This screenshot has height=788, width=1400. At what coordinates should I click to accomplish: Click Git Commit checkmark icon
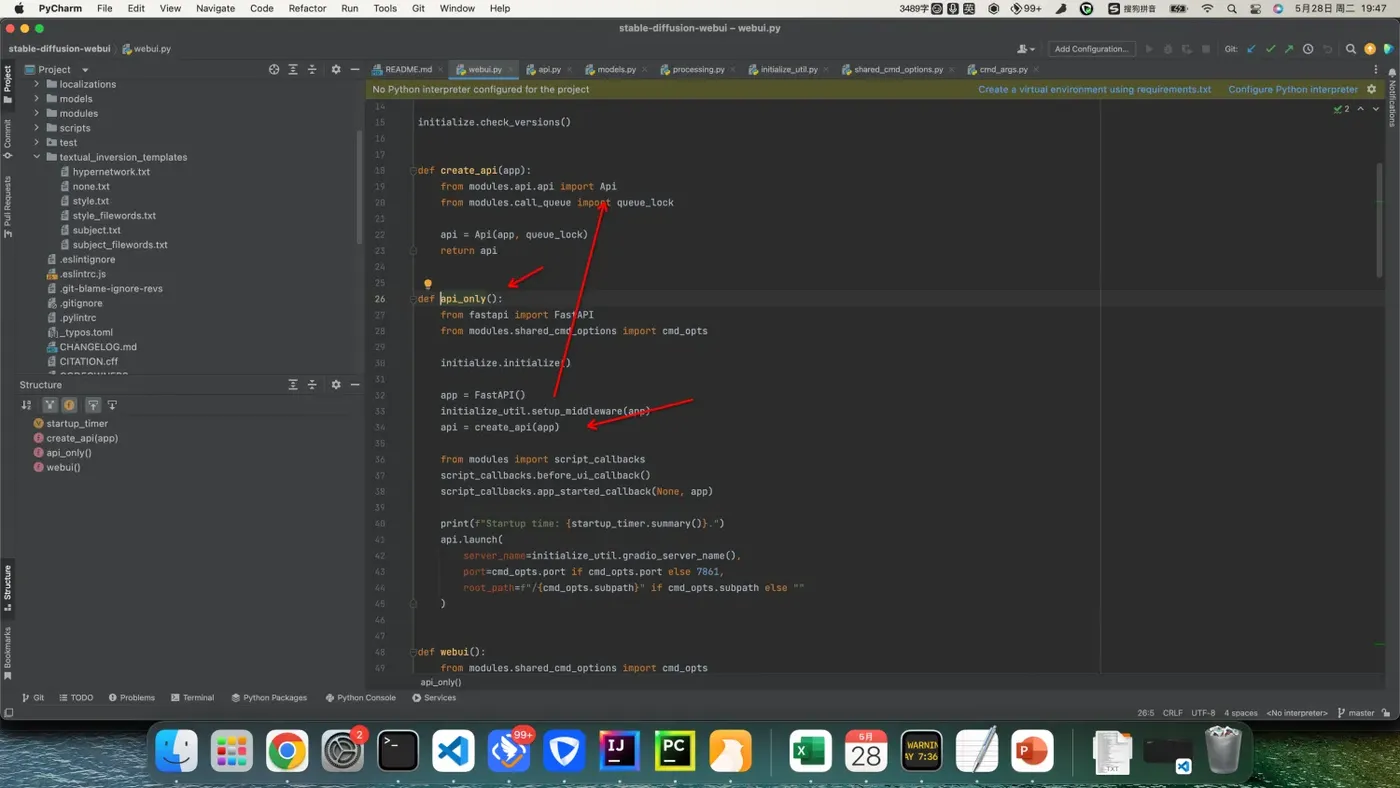click(1270, 48)
